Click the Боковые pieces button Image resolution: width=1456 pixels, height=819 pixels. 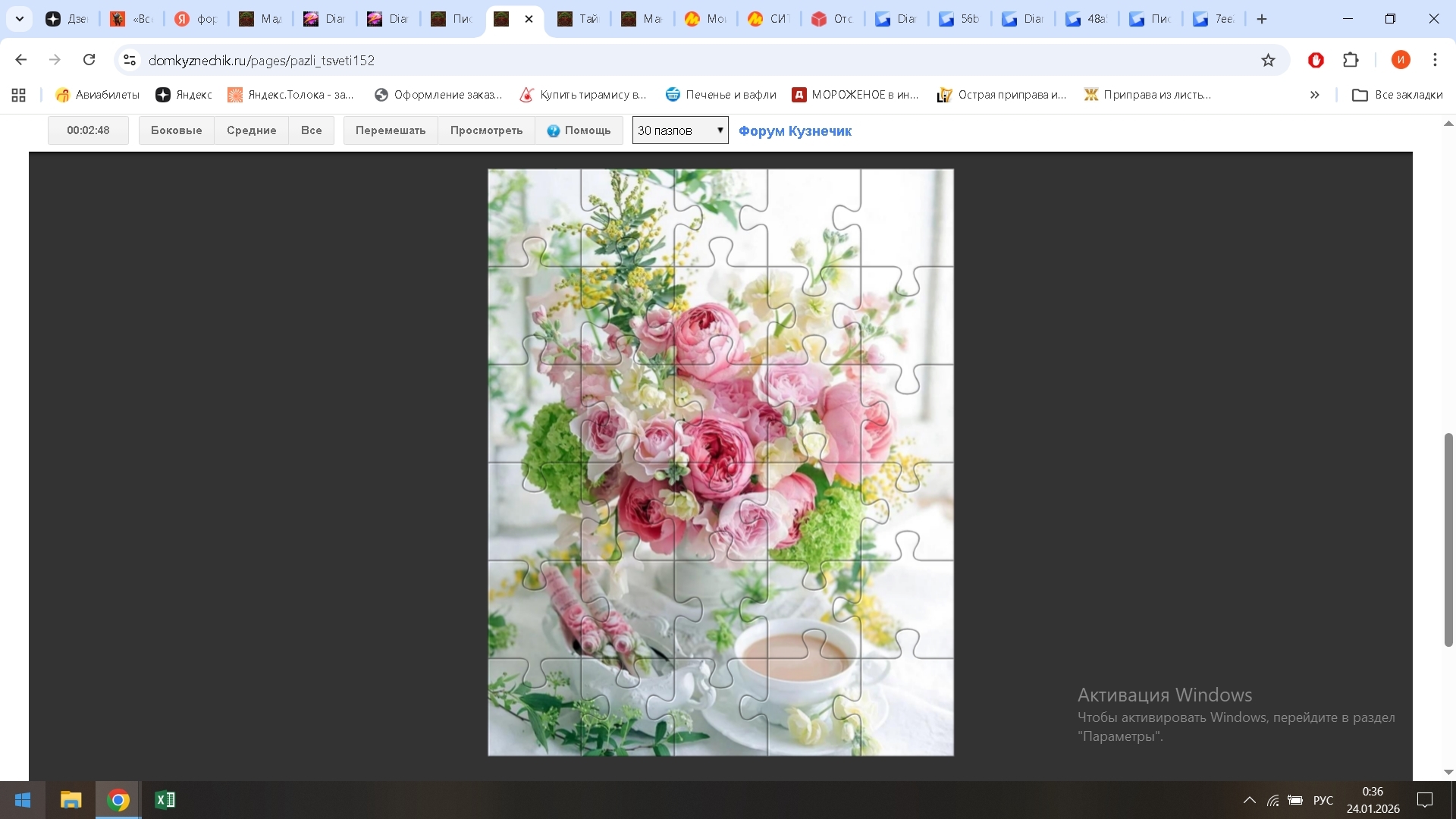(176, 130)
